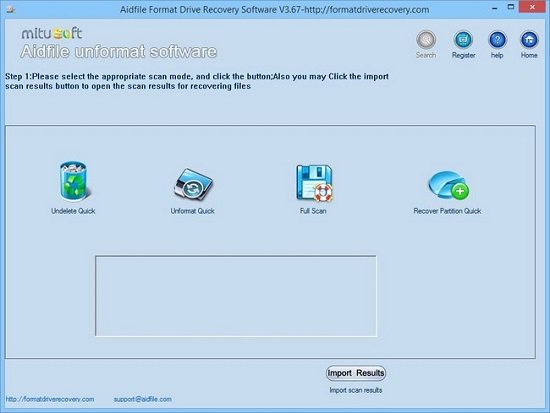The image size is (550, 413).
Task: Click the mitusoft logo
Action: [52, 33]
